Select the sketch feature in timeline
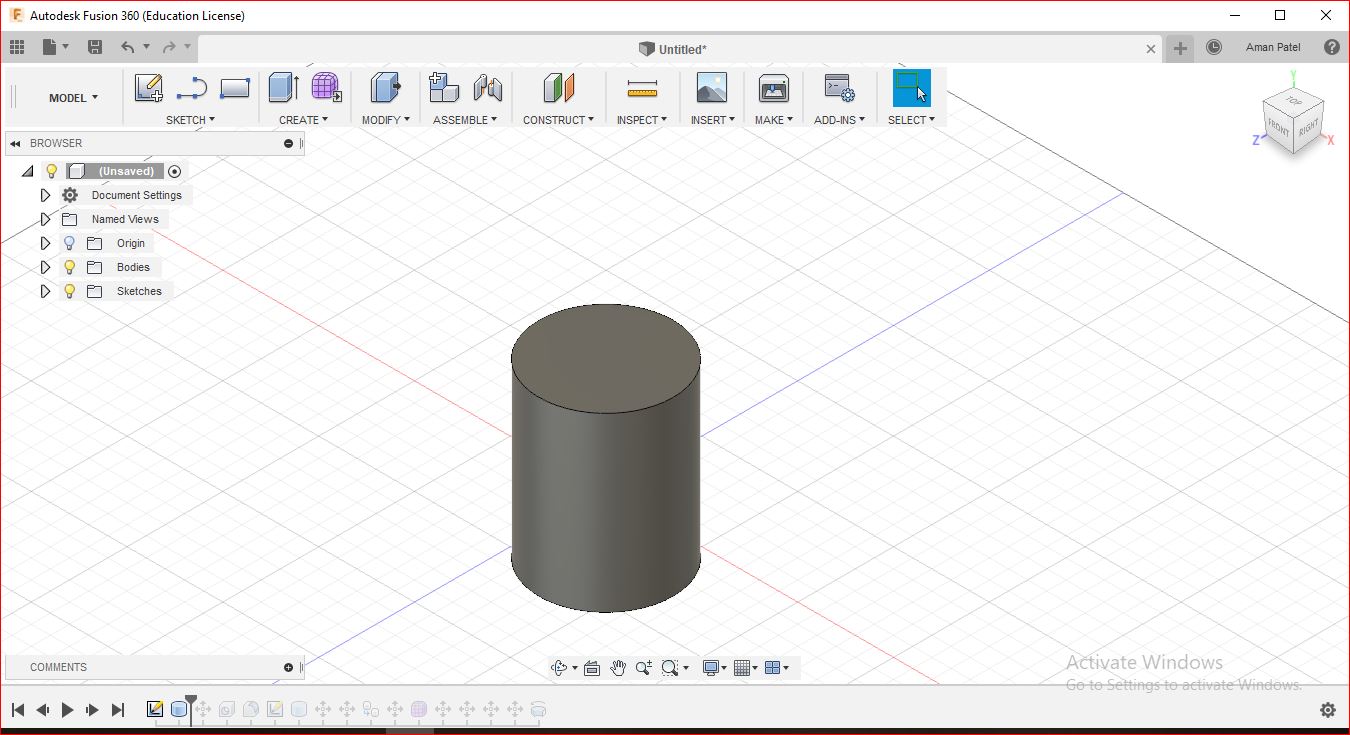Screen dimensions: 1350x735 (155, 709)
